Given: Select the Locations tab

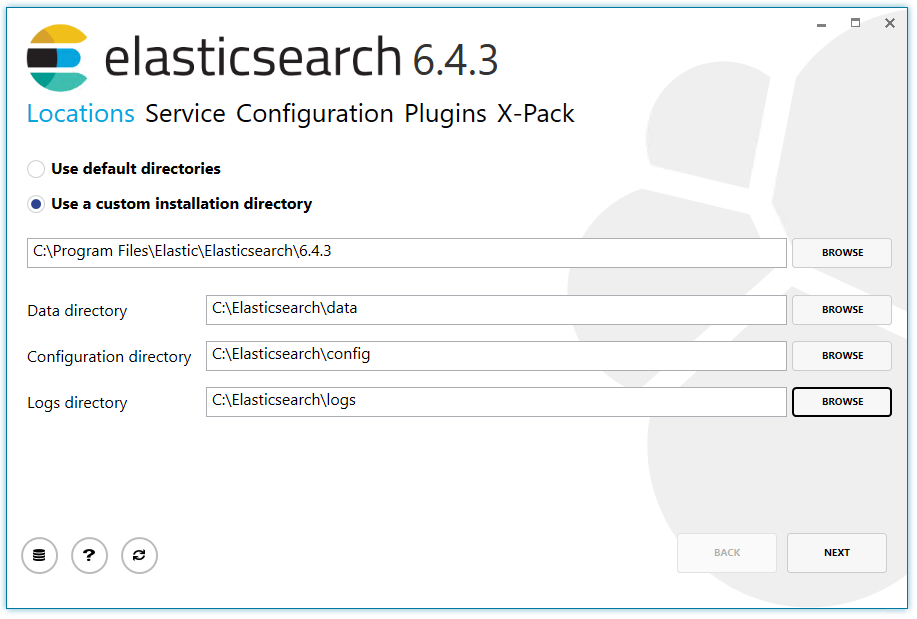Looking at the screenshot, I should [x=80, y=114].
